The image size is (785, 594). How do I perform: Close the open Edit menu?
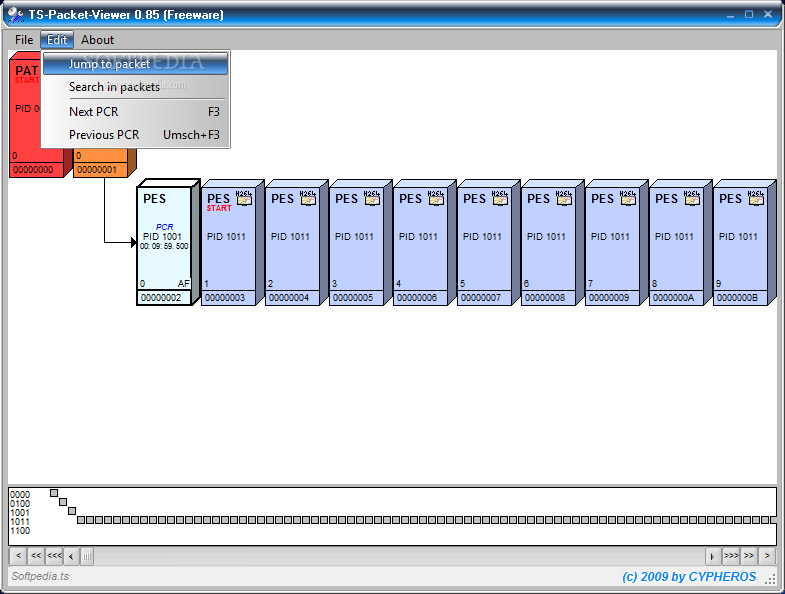pos(57,40)
